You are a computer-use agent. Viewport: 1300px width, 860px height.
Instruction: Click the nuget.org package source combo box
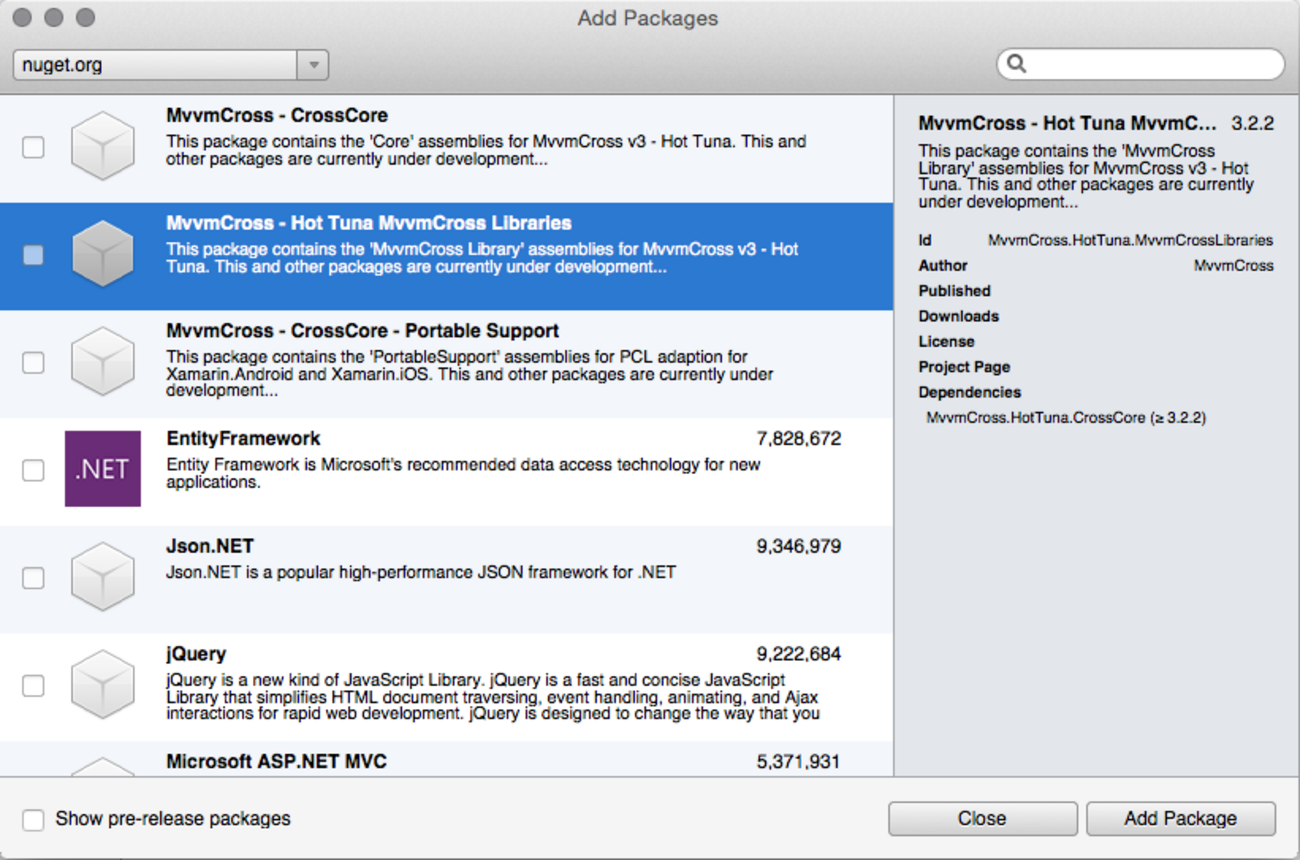click(155, 65)
